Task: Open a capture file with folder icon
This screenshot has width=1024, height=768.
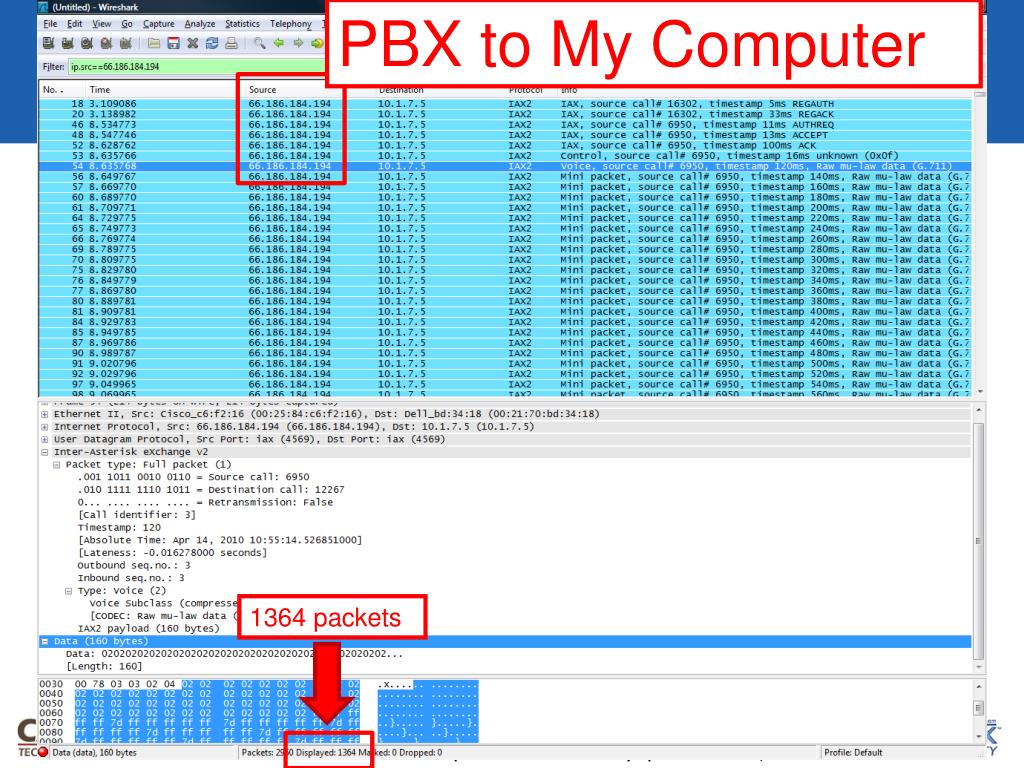Action: pos(153,43)
